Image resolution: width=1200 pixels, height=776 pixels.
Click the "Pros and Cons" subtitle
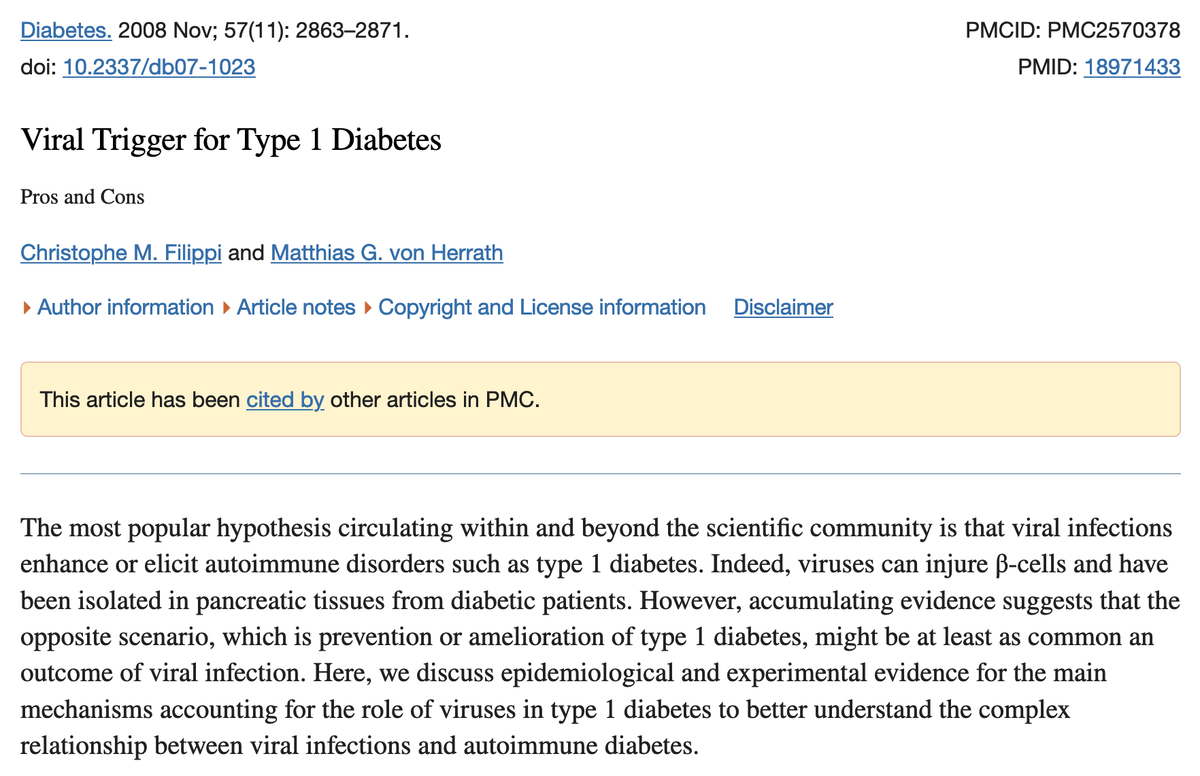point(82,197)
